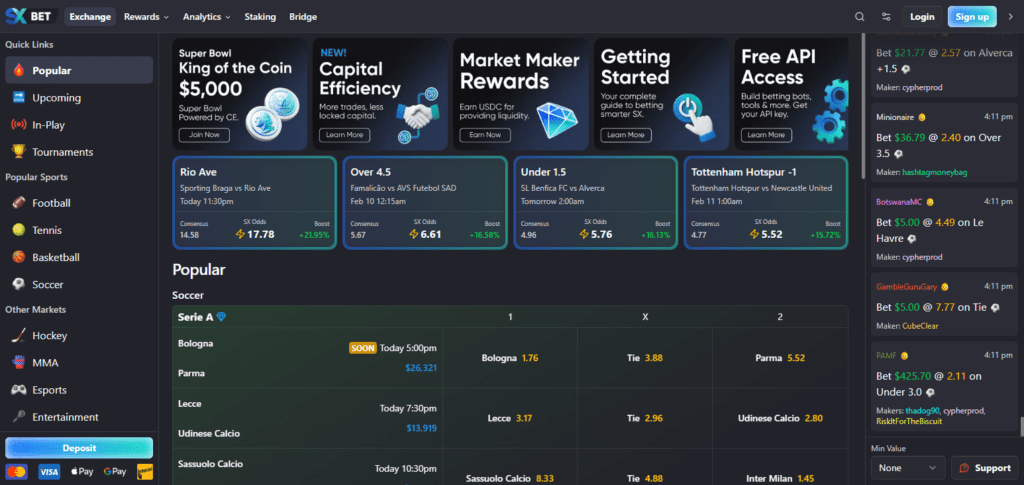Viewport: 1024px width, 485px height.
Task: Click the Football sport icon
Action: coord(19,203)
